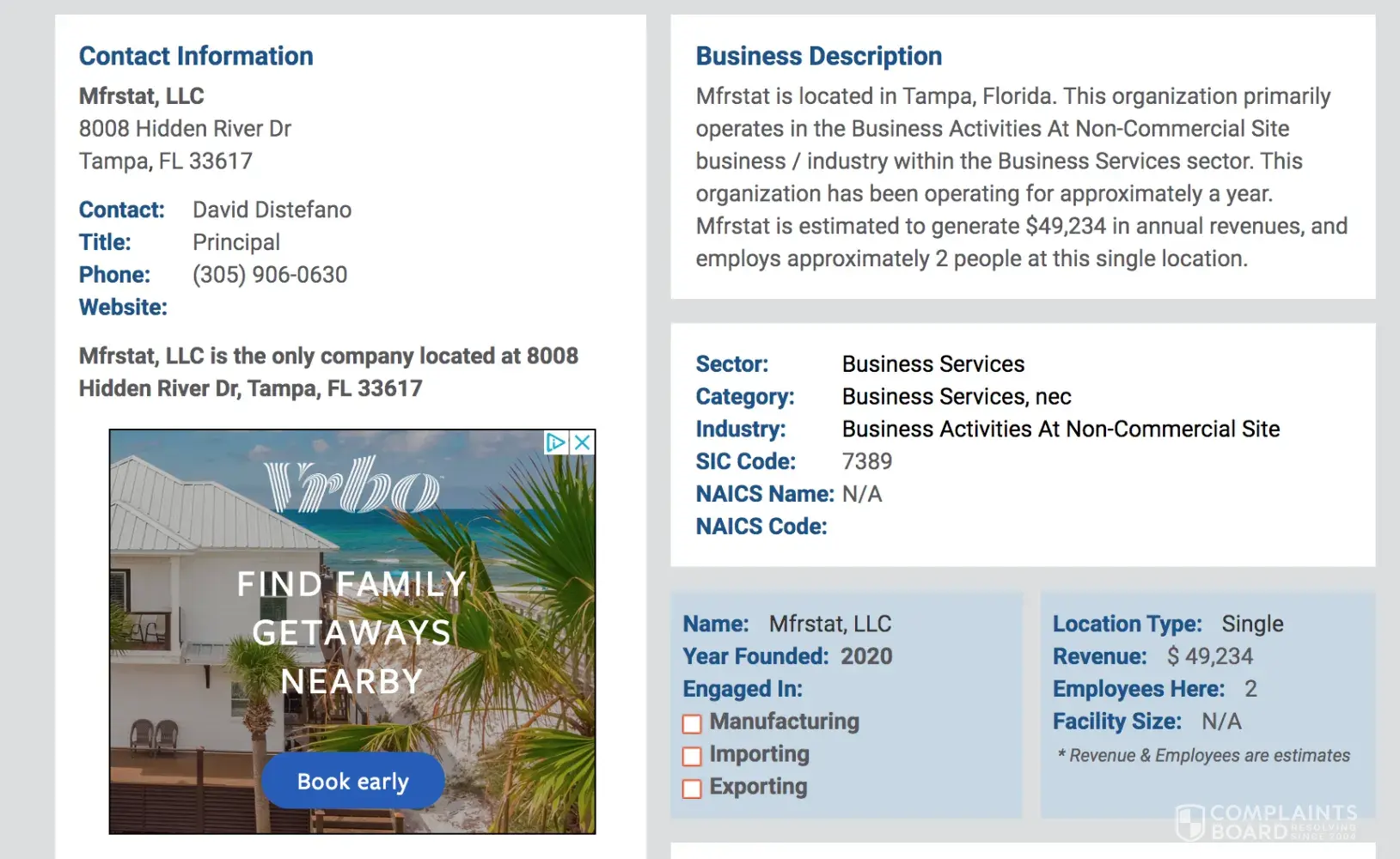
Task: Click the Vrbo logo in the advertisement
Action: pos(352,485)
